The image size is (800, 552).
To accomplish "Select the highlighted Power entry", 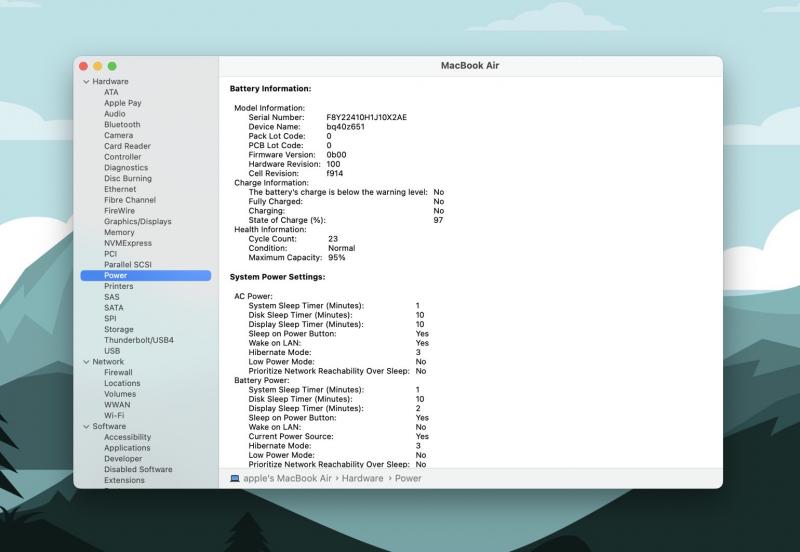I will [145, 275].
